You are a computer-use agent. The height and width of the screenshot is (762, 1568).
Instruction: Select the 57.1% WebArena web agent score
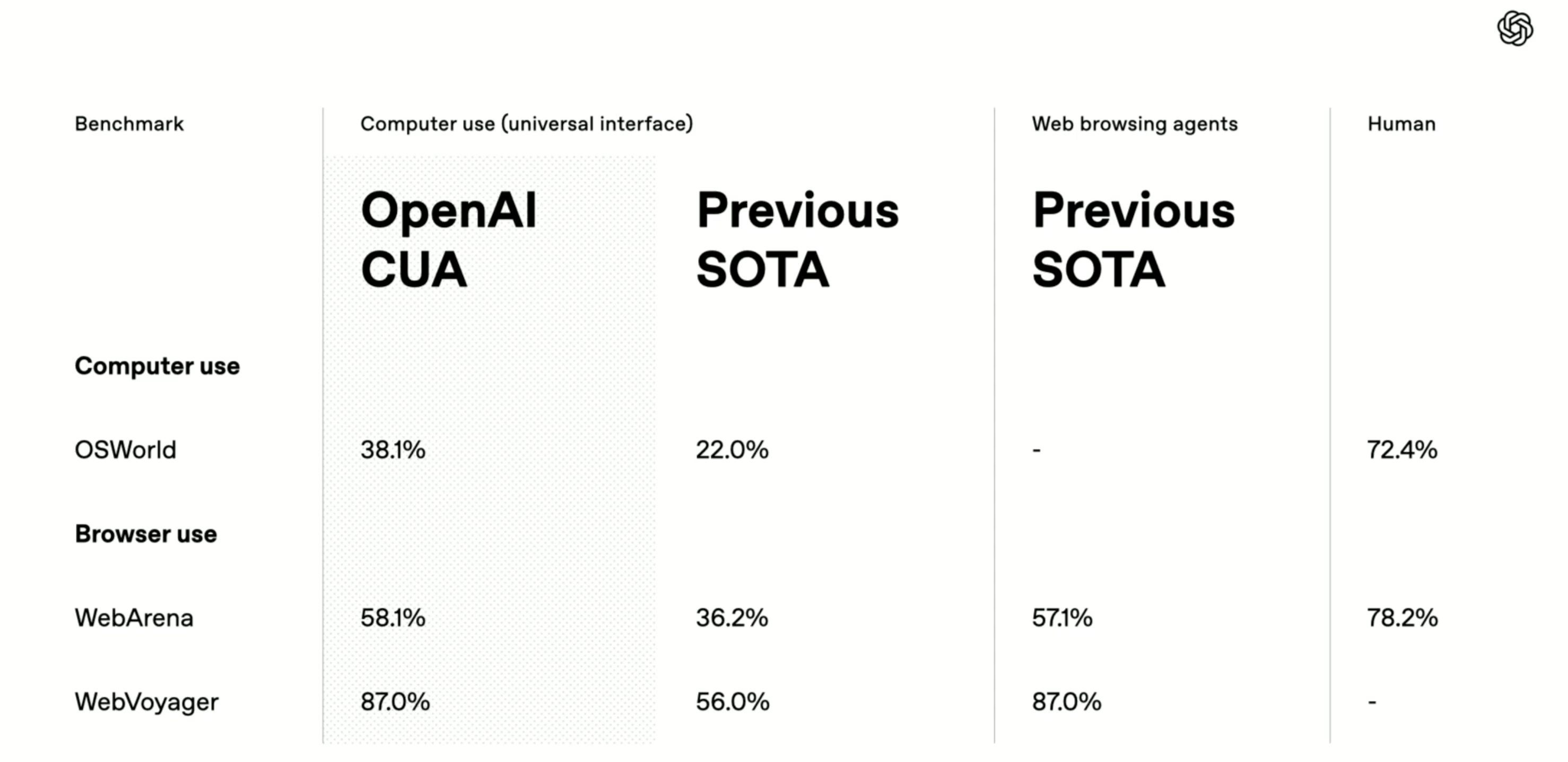pos(1062,618)
